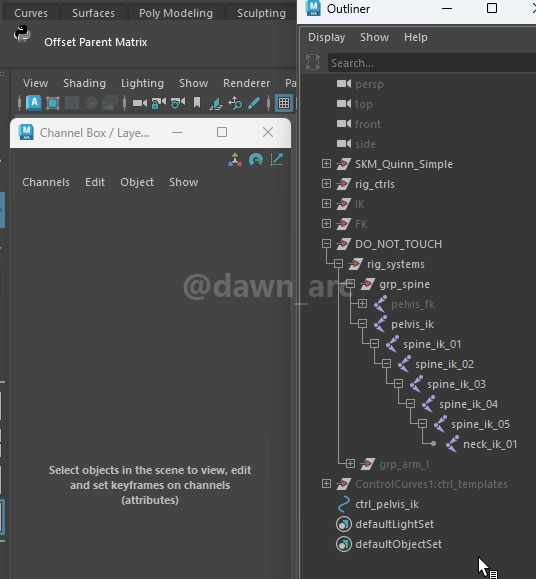The height and width of the screenshot is (579, 536).
Task: Open the viewport Shading menu
Action: click(x=85, y=83)
